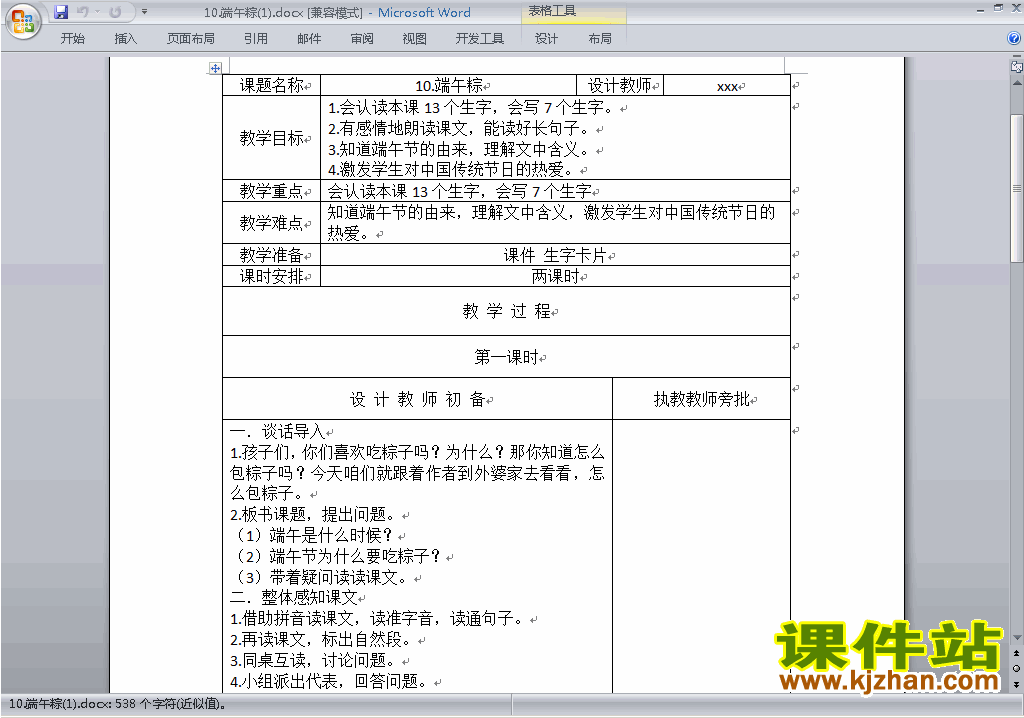
Task: Switch to the 视图 tab
Action: (415, 39)
